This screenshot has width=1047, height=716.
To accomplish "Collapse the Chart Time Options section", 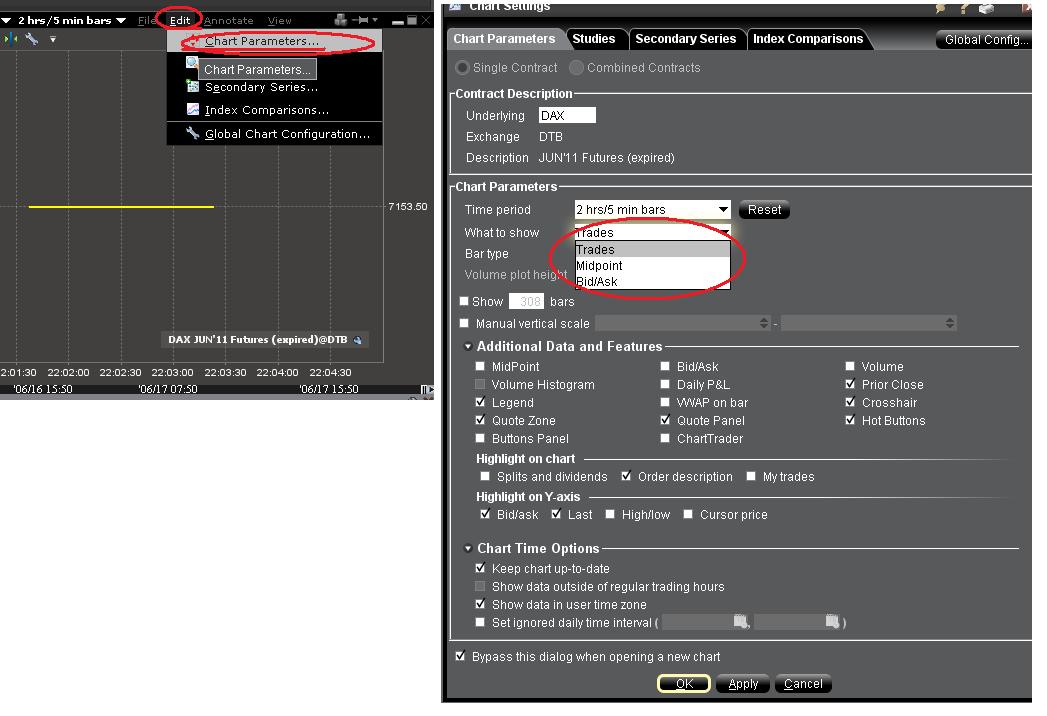I will click(468, 548).
